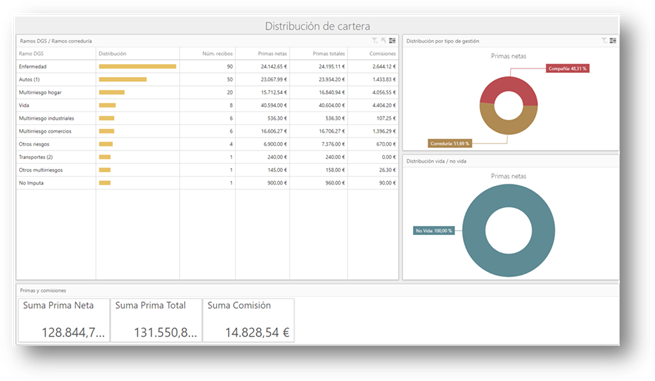This screenshot has width=655, height=381.
Task: Clear filter icon in Distribución por tipo de gestión
Action: coord(604,41)
